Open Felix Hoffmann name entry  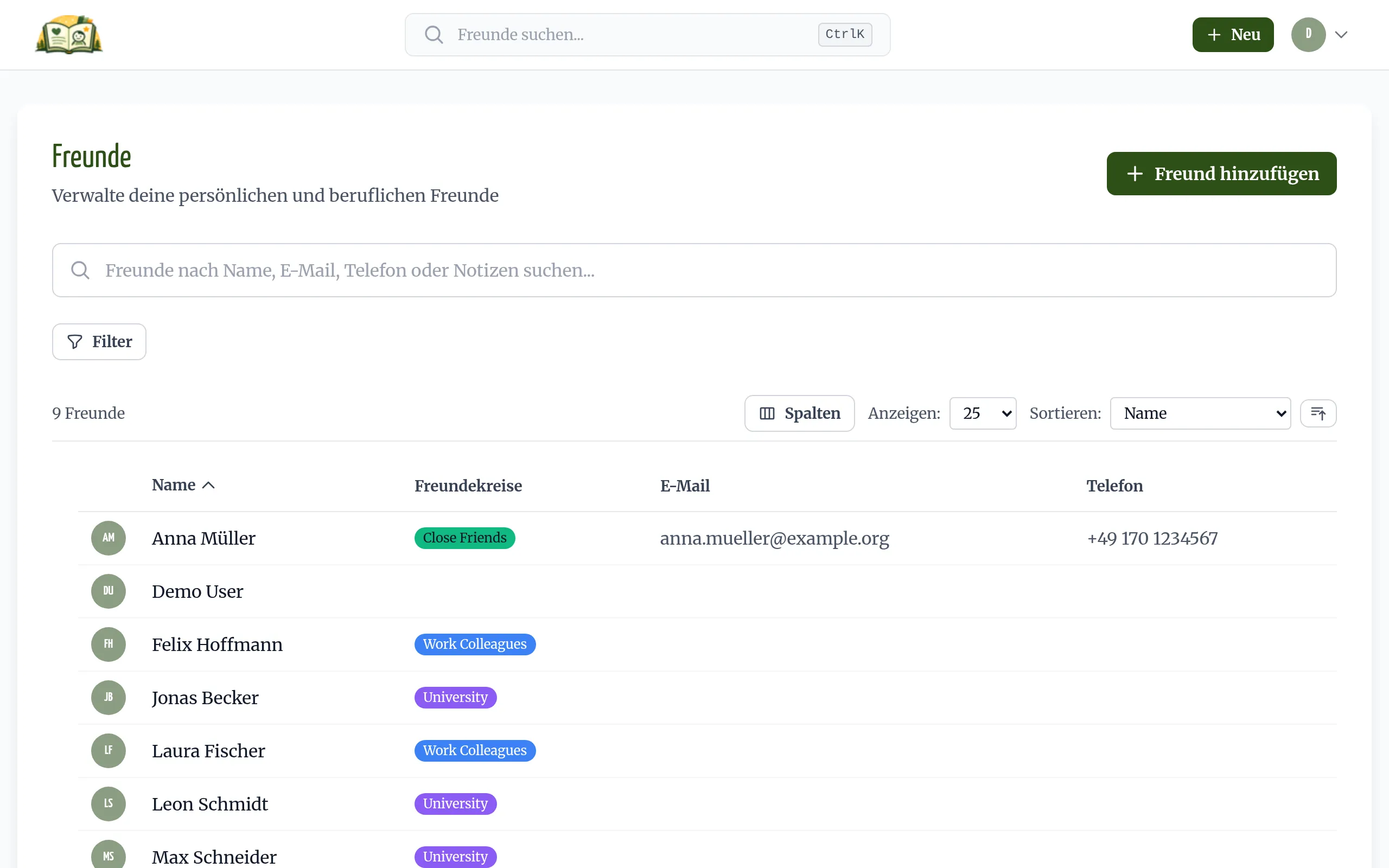[x=217, y=644]
